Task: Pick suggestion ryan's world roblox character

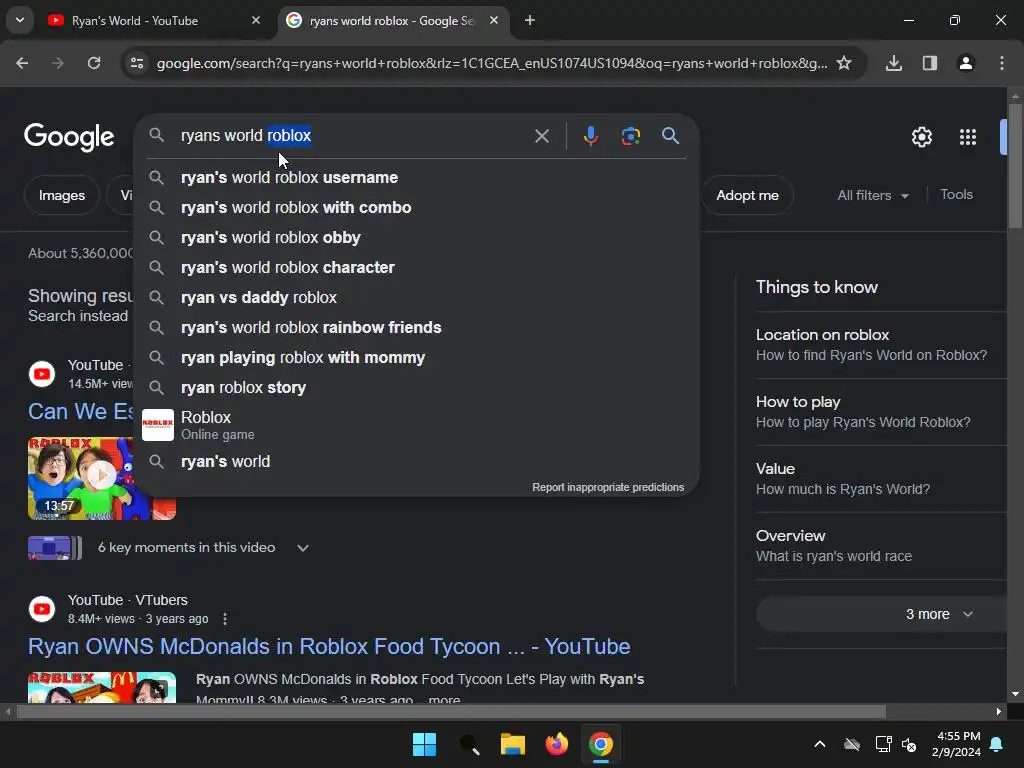Action: [417, 268]
